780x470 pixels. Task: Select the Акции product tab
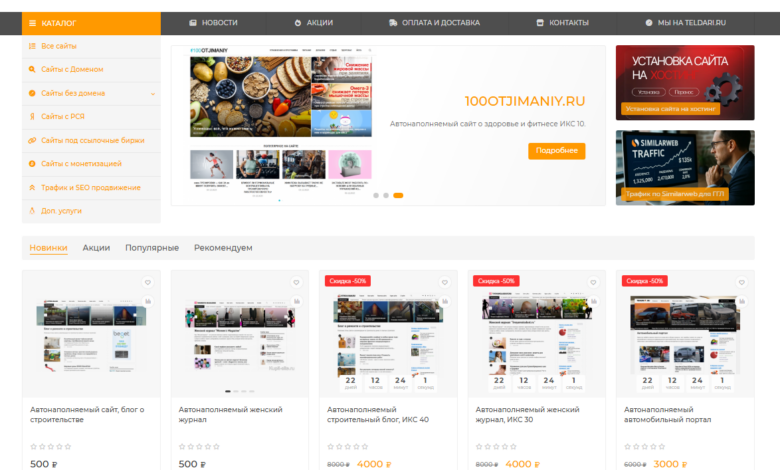click(96, 248)
